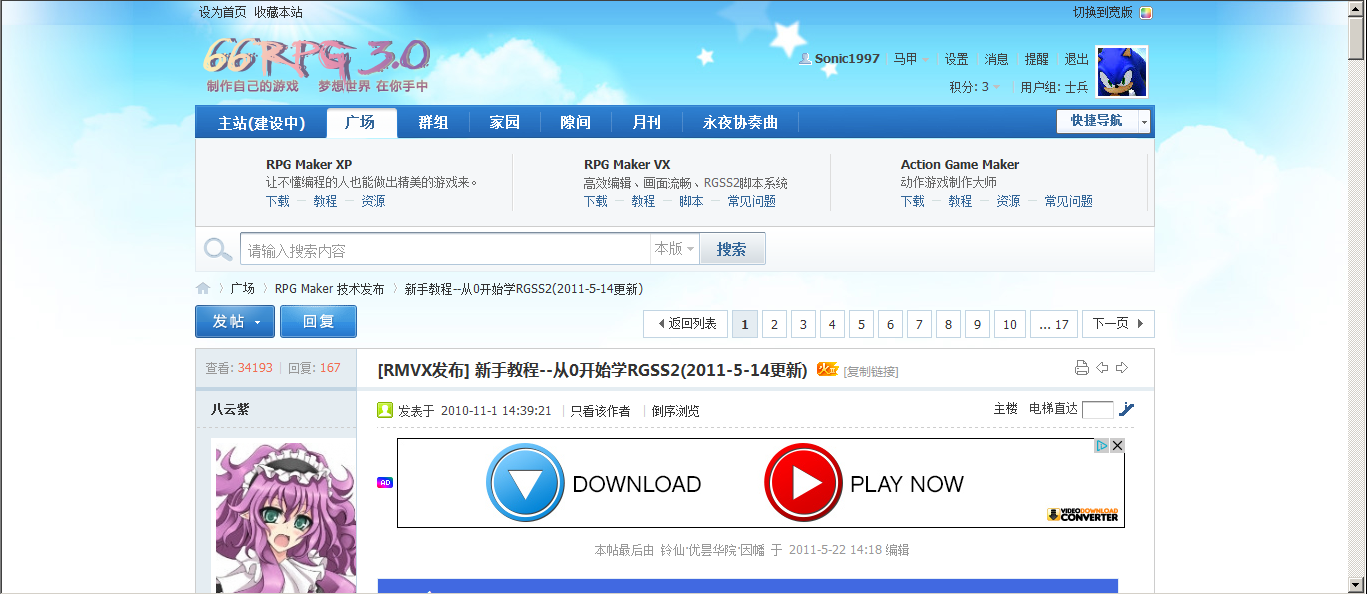
Task: Click the home icon in breadcrumb
Action: click(203, 288)
